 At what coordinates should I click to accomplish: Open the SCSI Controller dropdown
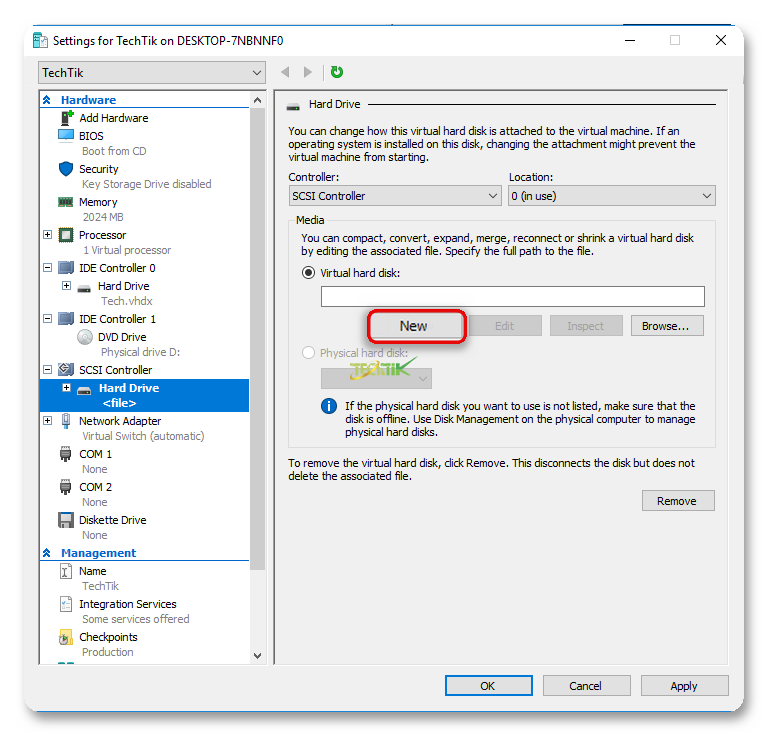pyautogui.click(x=394, y=196)
